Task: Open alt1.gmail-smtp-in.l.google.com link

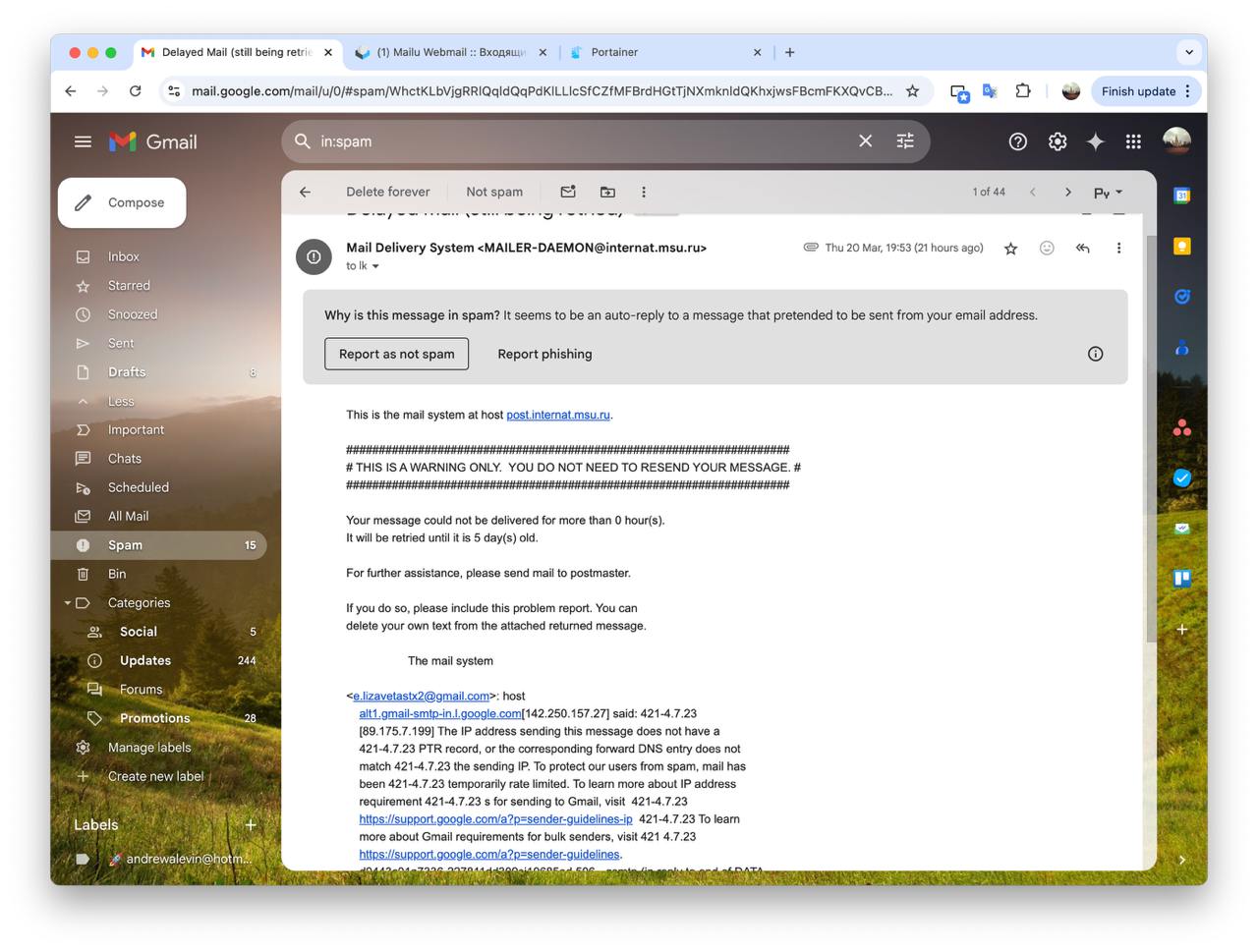Action: pyautogui.click(x=440, y=713)
